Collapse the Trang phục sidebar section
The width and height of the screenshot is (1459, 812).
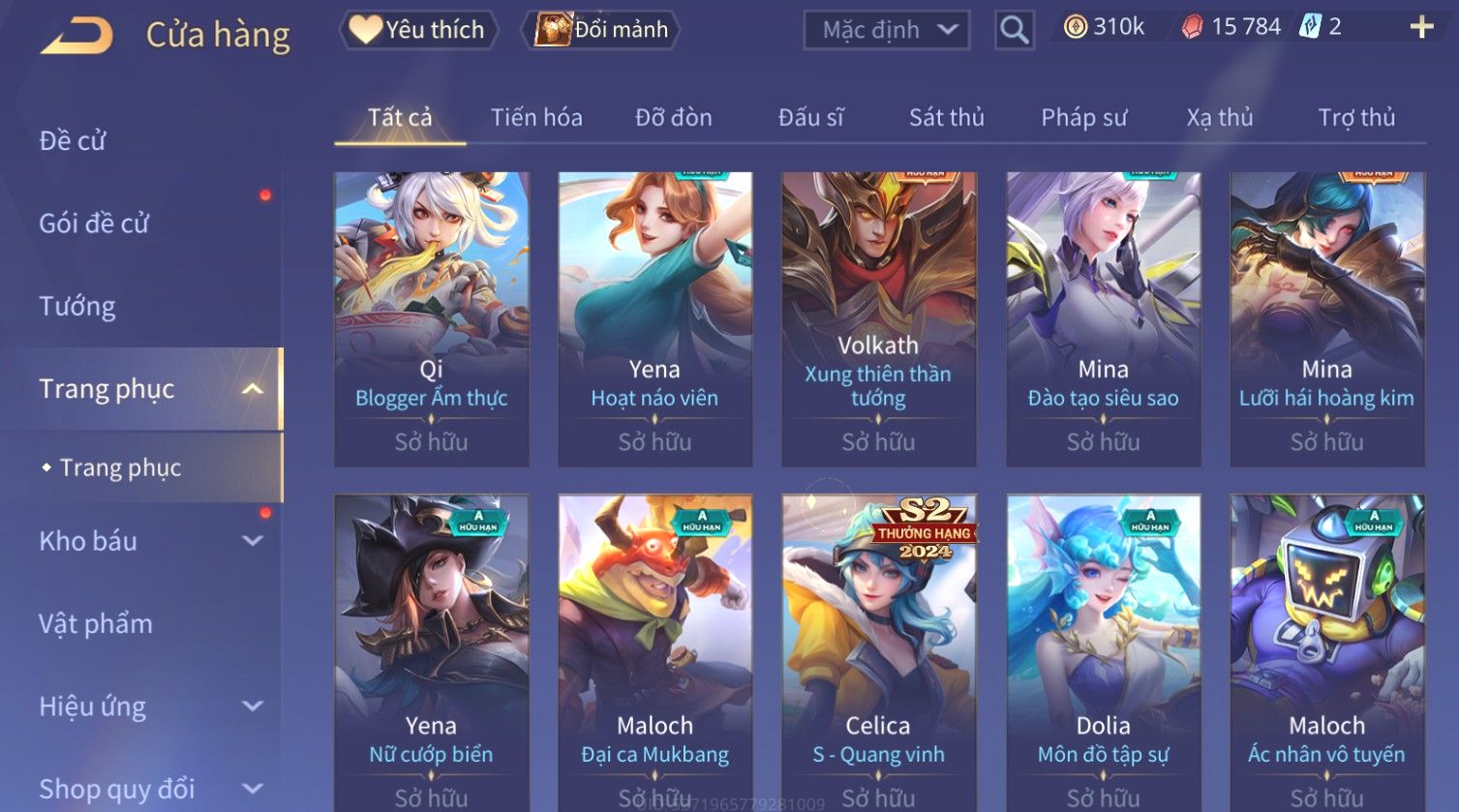pos(252,389)
